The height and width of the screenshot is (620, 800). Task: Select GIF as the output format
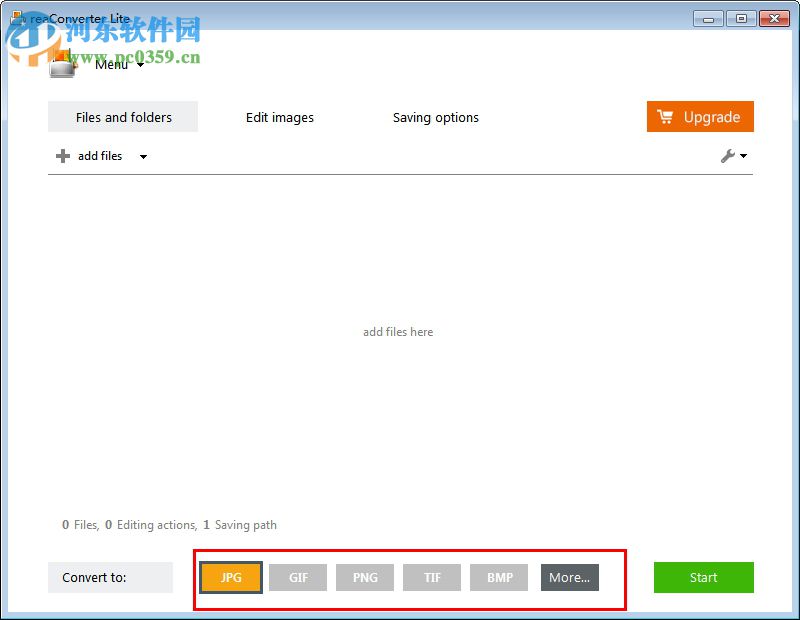coord(298,577)
